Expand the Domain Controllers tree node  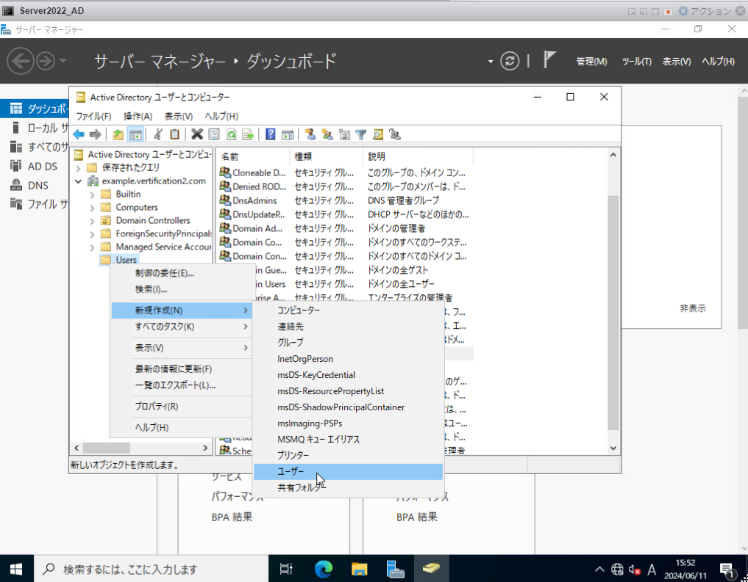click(x=92, y=221)
